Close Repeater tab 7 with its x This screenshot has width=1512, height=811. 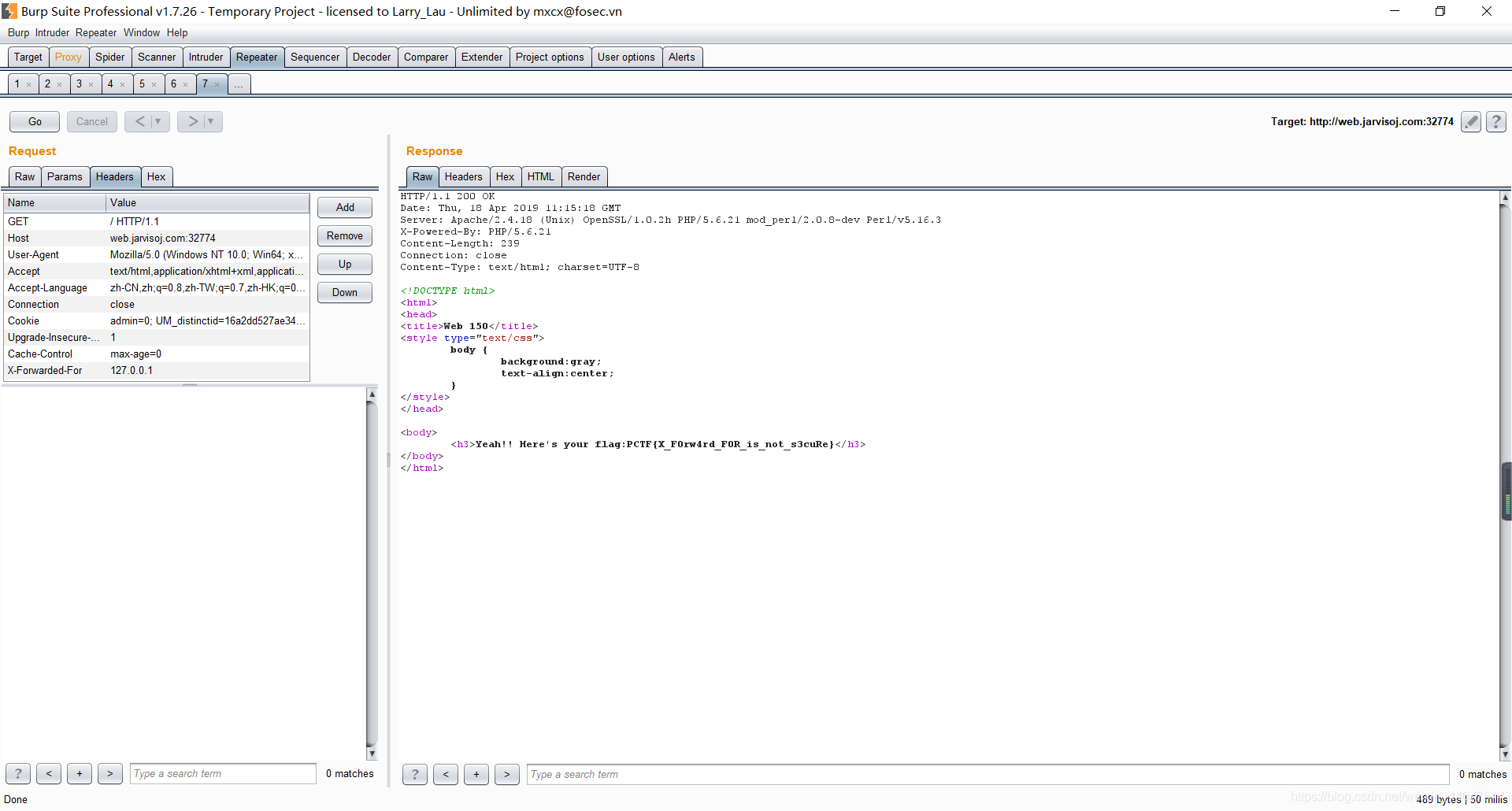click(x=217, y=84)
